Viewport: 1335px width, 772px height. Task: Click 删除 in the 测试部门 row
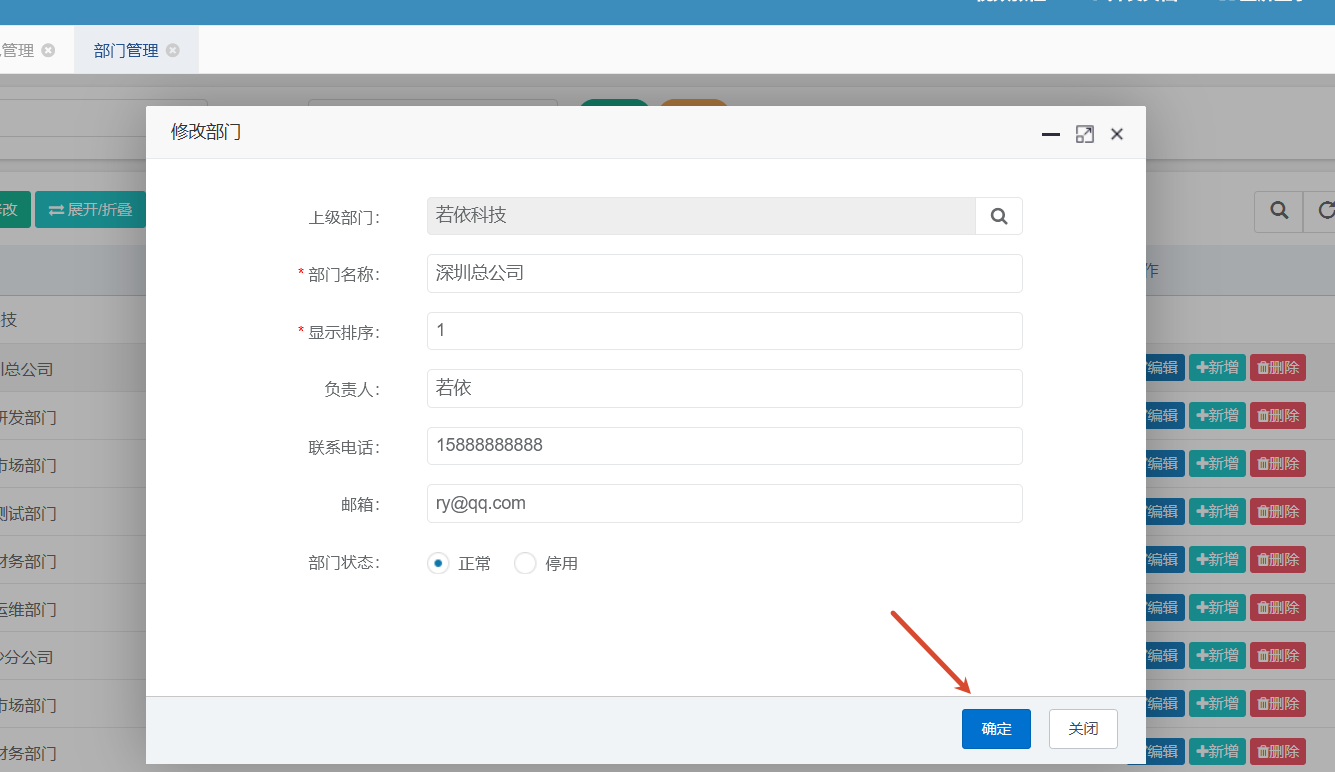(1278, 511)
